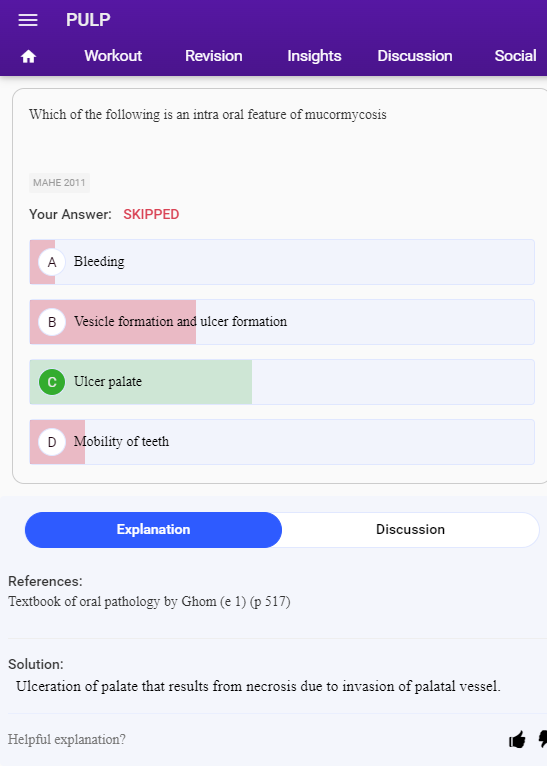The image size is (547, 766).
Task: Select option D circle letter
Action: point(52,442)
